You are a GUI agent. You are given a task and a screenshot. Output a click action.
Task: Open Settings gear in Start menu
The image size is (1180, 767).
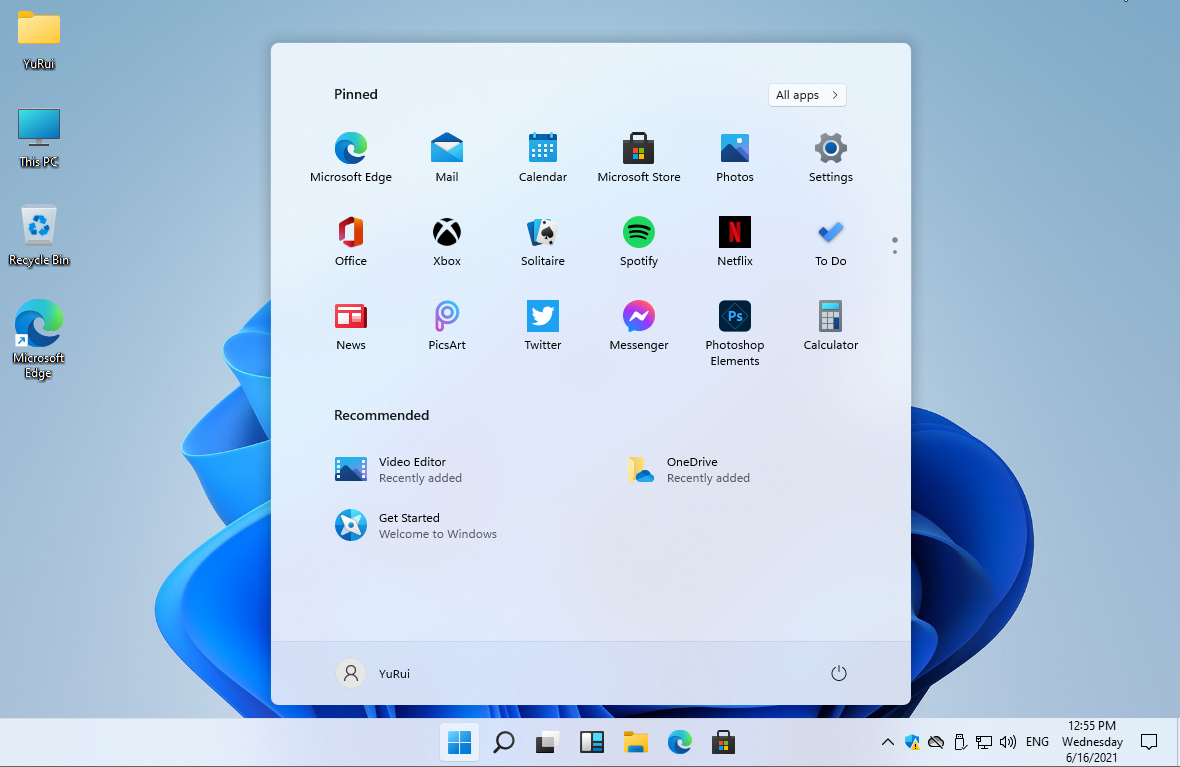click(831, 157)
